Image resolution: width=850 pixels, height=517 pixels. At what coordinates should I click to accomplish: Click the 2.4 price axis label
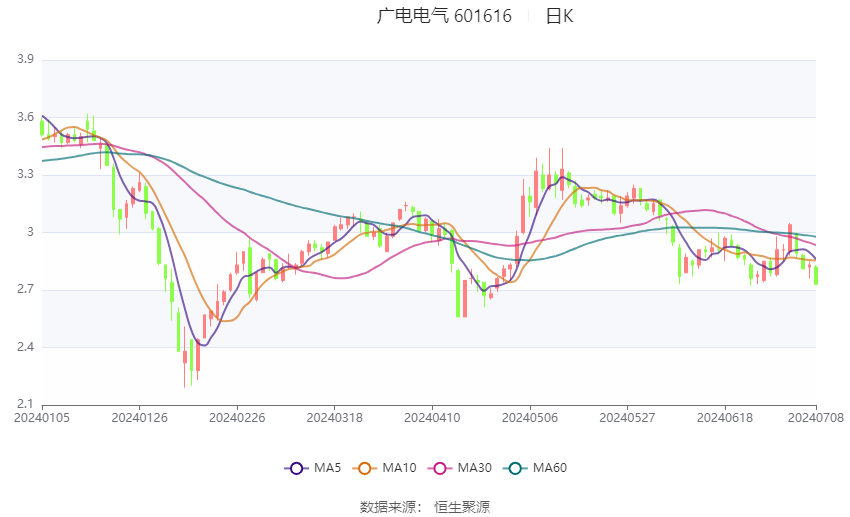25,347
